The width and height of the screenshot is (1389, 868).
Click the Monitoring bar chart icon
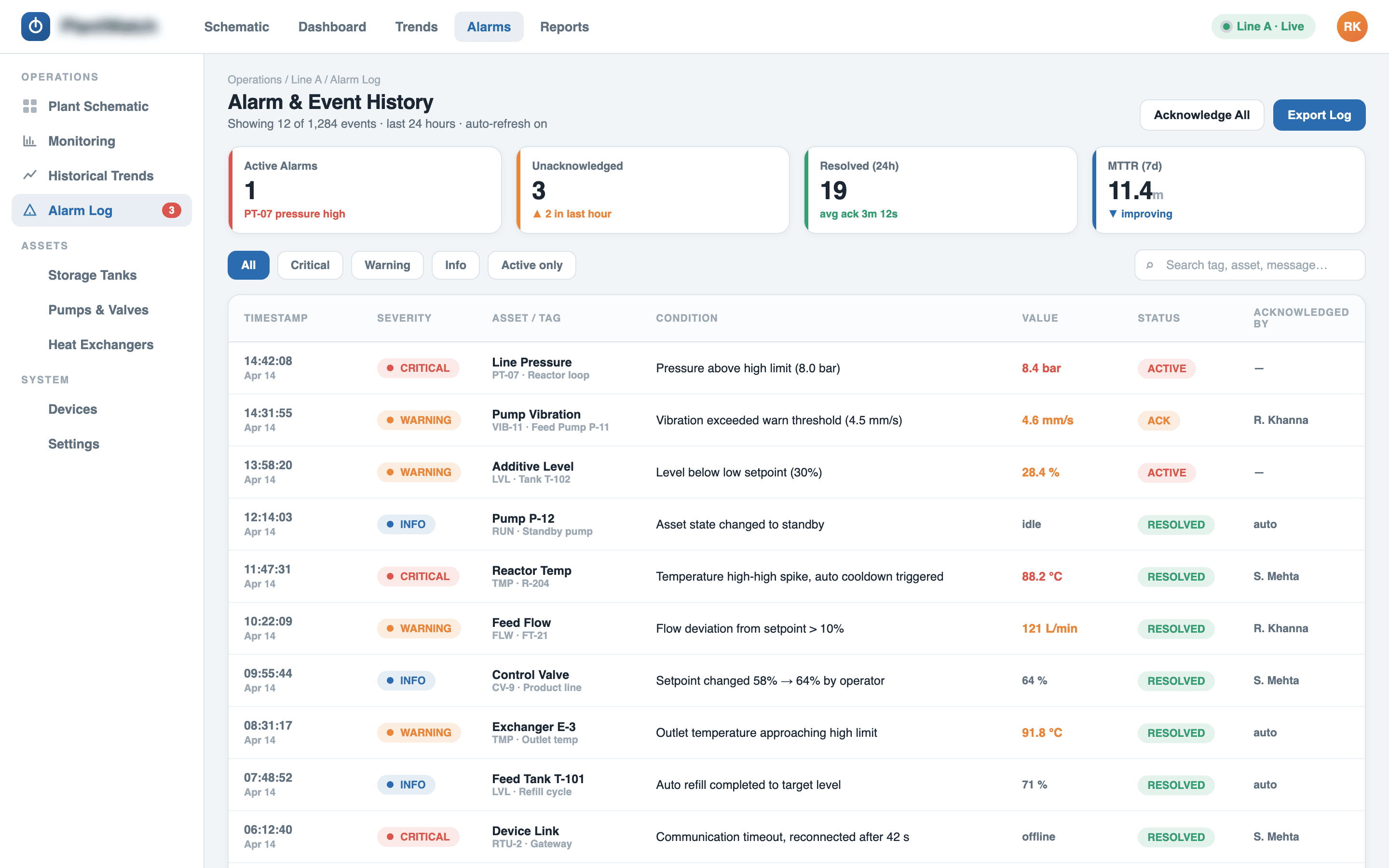[30, 141]
